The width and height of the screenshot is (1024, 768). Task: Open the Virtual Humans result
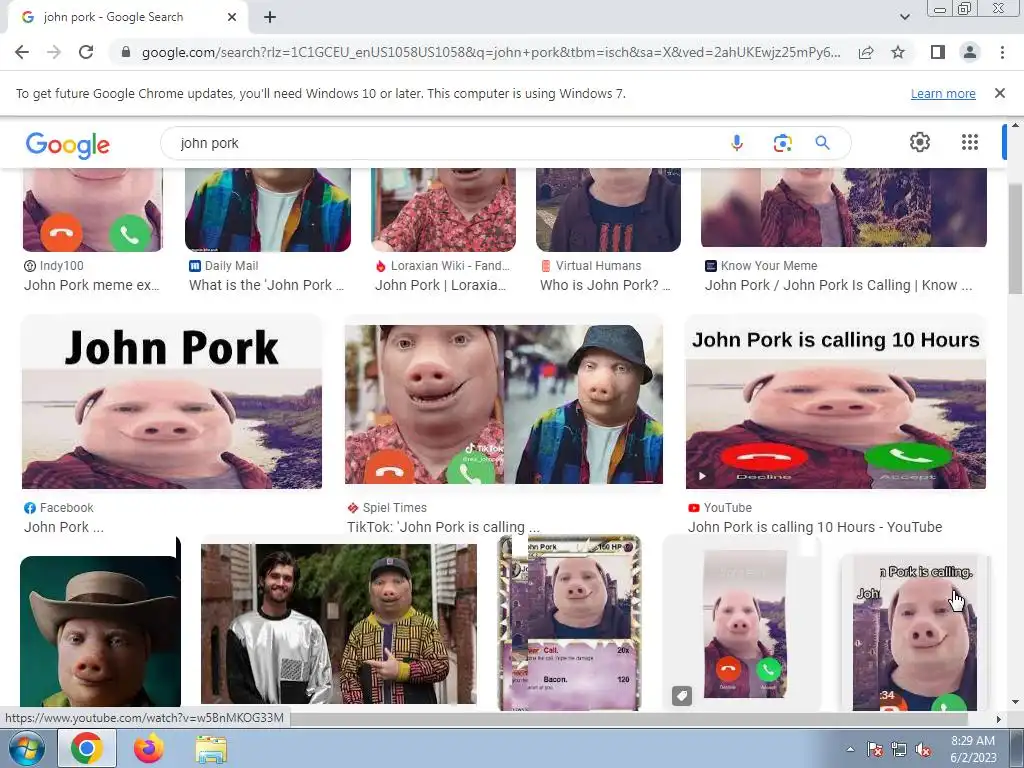(605, 285)
